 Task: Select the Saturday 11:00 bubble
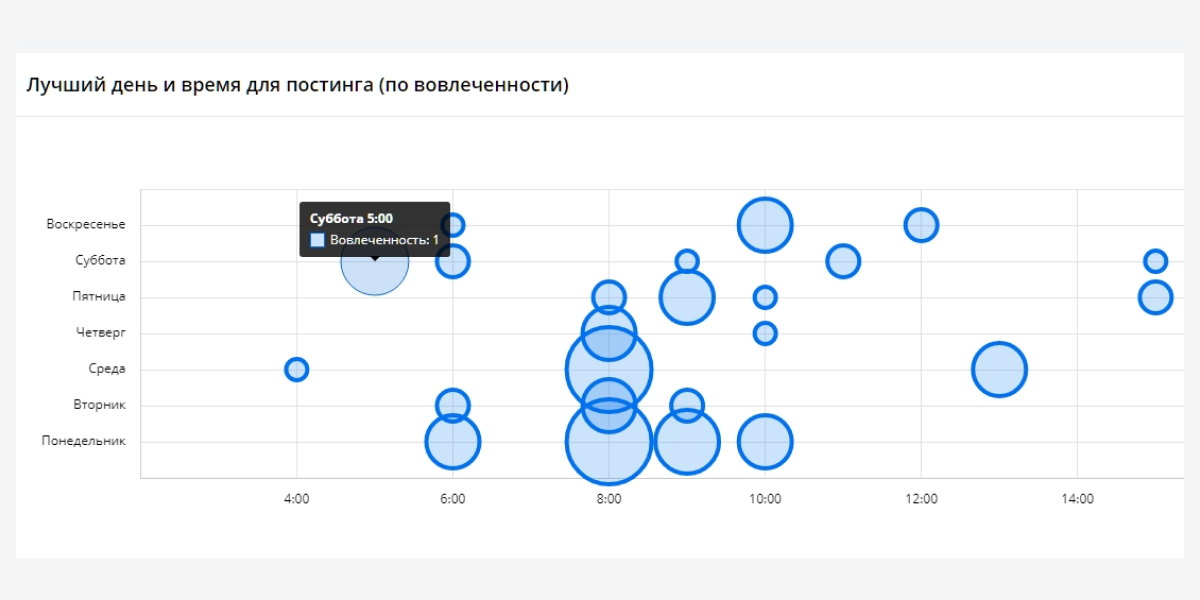click(843, 261)
